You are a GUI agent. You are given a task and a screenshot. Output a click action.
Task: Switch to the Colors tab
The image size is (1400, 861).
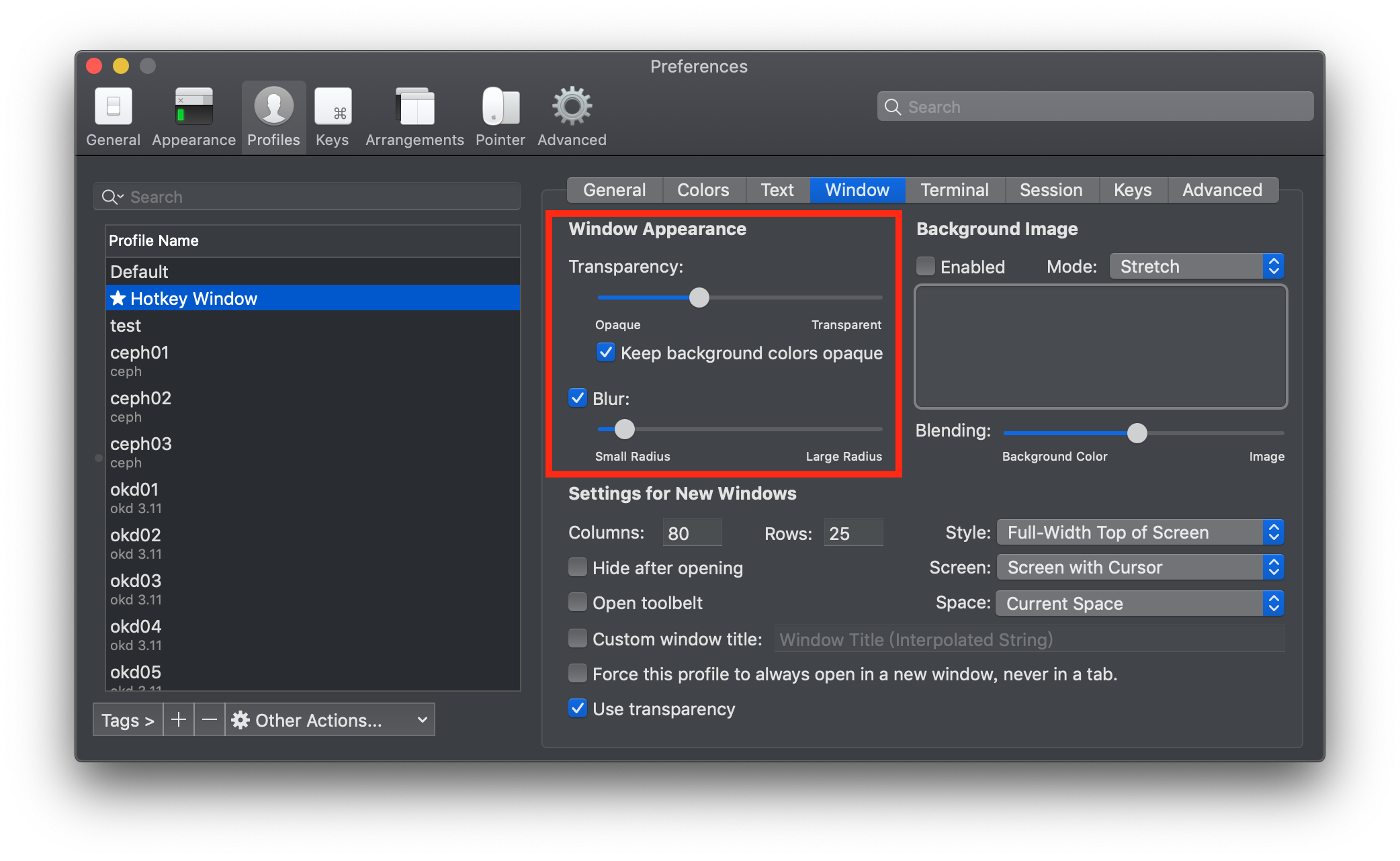click(703, 190)
